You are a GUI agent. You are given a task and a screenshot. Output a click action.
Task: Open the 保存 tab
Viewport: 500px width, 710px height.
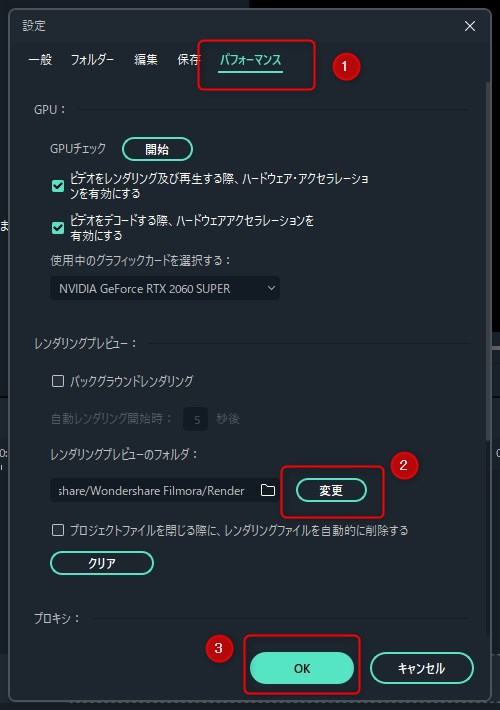(x=188, y=59)
